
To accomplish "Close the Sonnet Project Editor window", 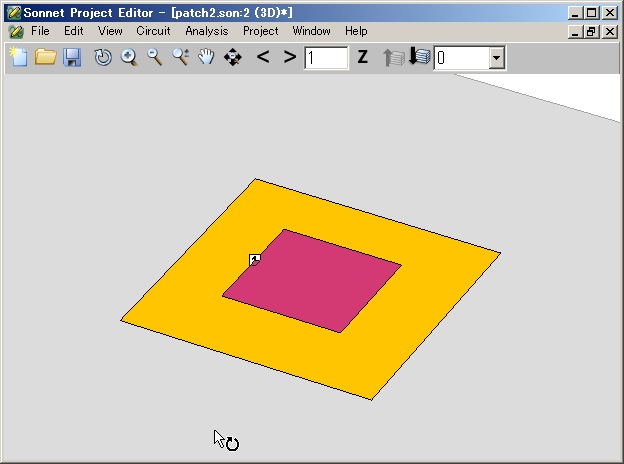I will [610, 13].
